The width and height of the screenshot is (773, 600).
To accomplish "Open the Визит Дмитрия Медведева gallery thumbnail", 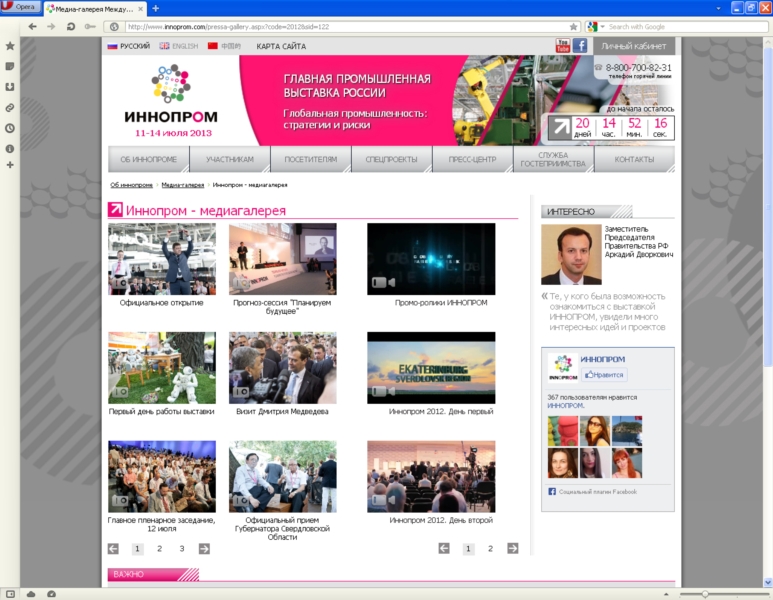I will coord(282,368).
